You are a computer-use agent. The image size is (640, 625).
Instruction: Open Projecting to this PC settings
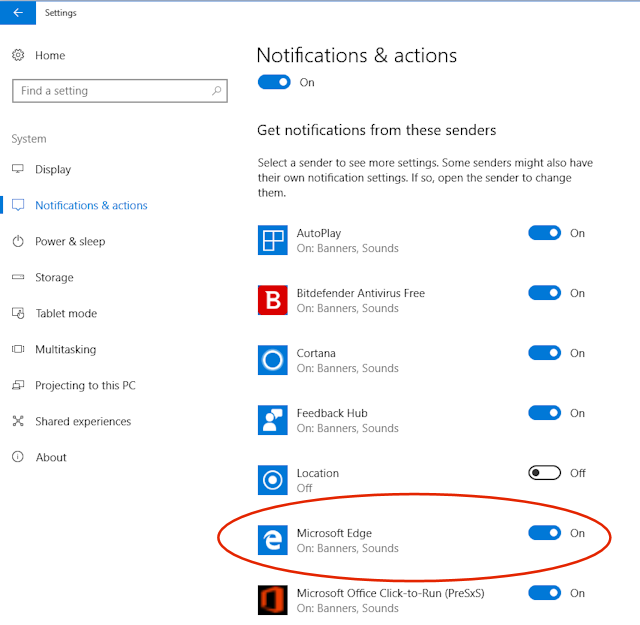[x=85, y=385]
